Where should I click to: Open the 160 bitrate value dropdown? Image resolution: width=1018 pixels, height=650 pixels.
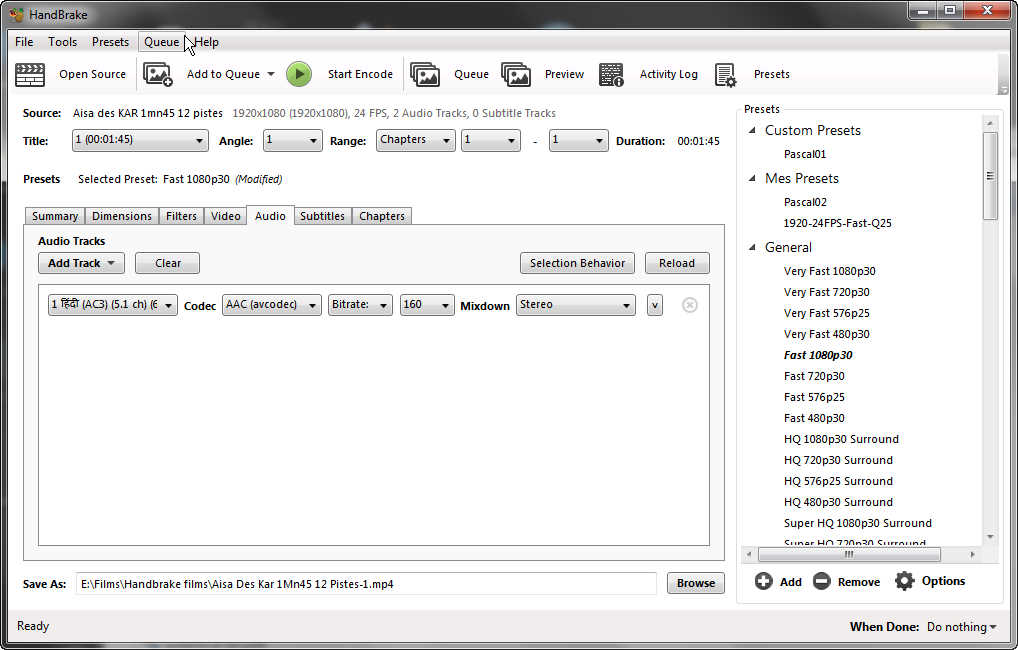427,305
